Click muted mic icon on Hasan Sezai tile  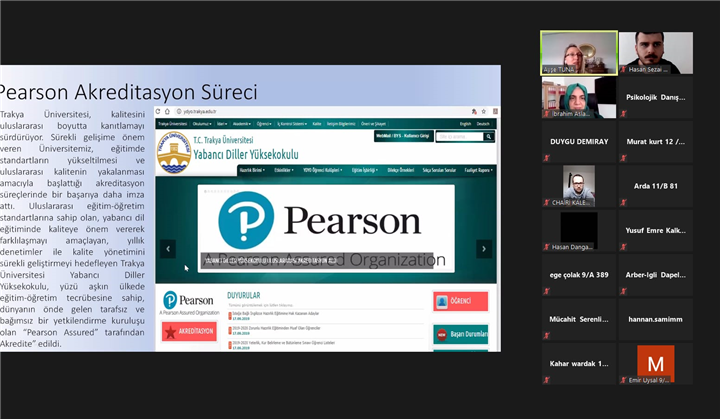(623, 69)
